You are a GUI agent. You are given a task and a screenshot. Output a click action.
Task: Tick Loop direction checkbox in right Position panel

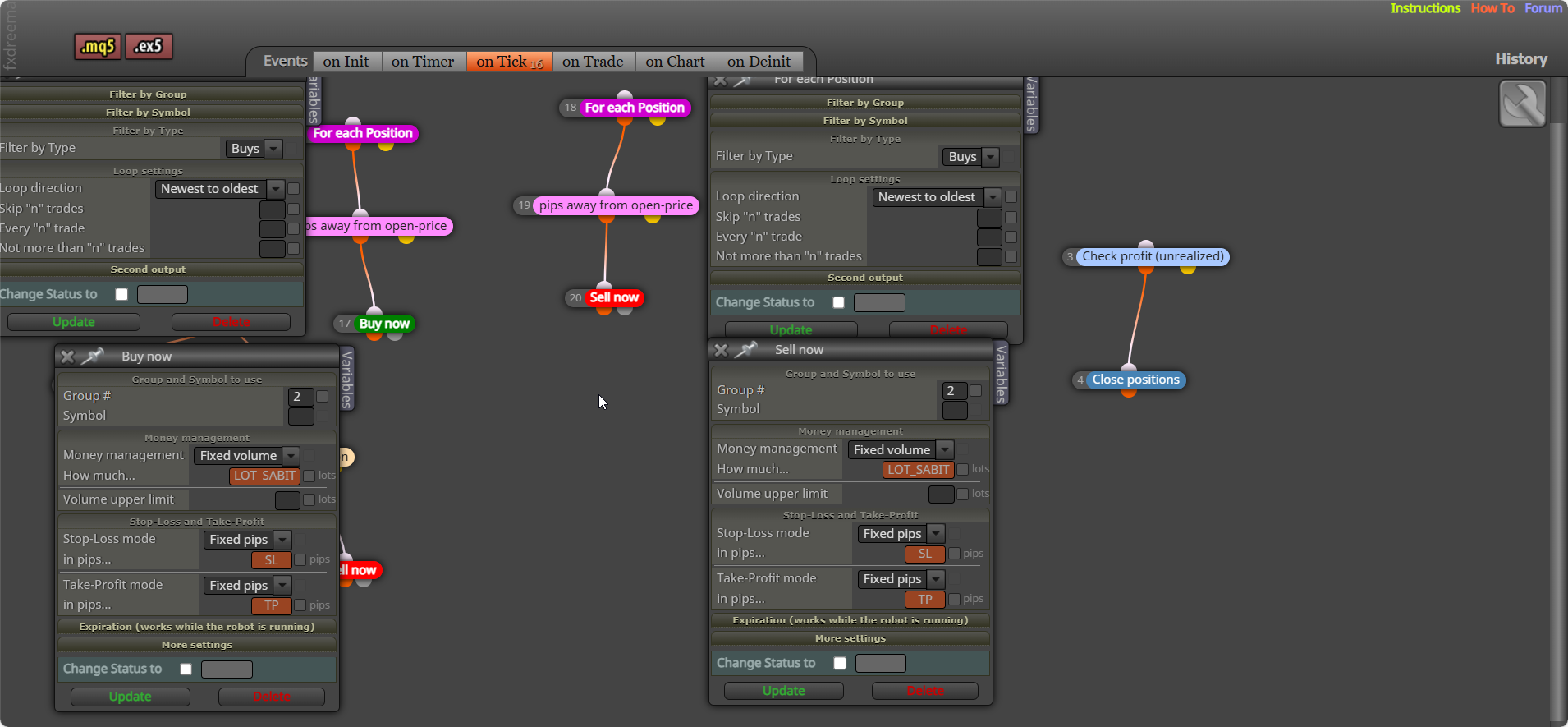(1011, 197)
